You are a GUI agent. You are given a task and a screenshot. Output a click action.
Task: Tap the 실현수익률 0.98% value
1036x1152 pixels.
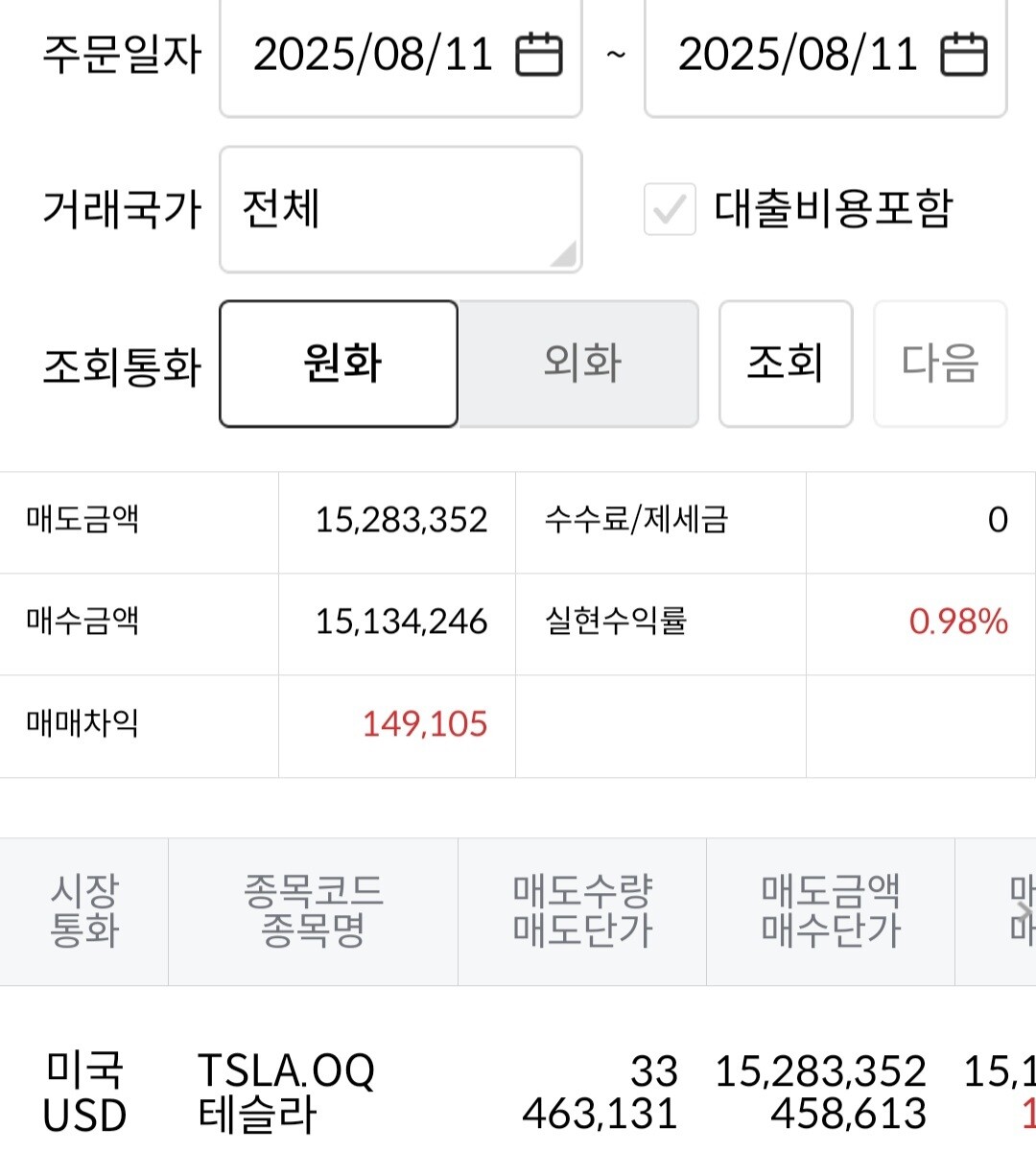click(x=958, y=622)
